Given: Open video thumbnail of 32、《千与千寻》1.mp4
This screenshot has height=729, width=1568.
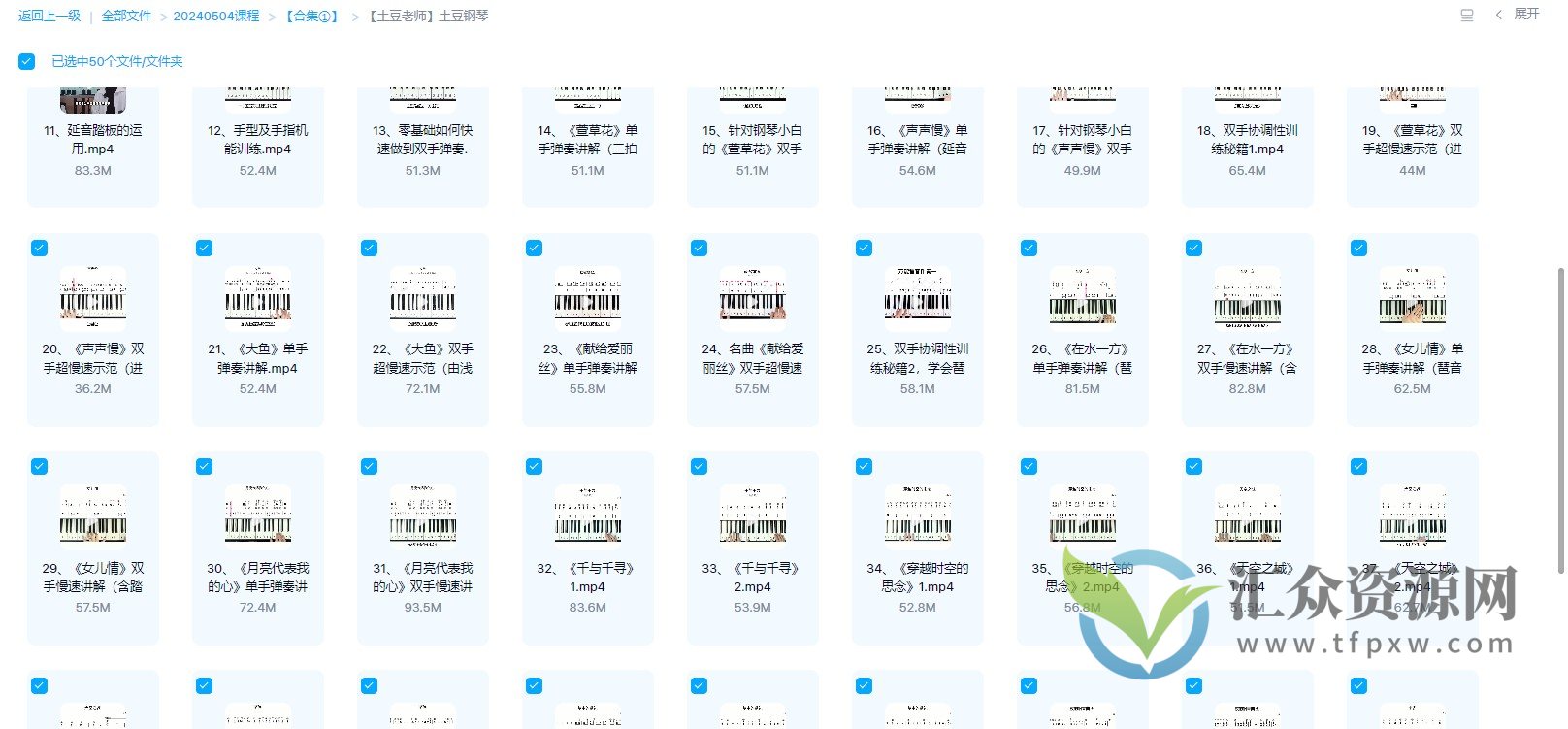Looking at the screenshot, I should point(588,517).
